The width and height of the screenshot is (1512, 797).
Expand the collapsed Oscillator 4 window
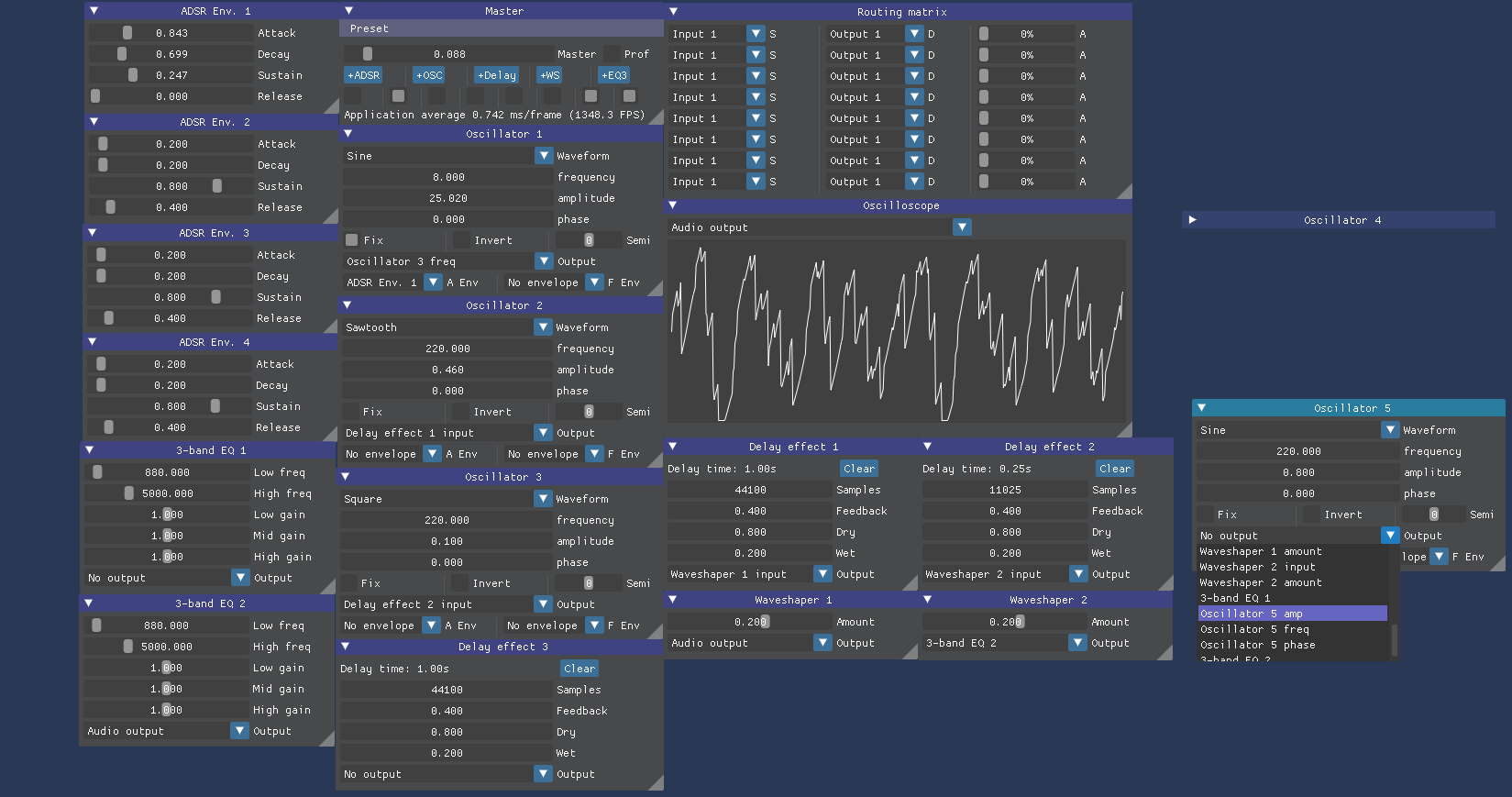(1192, 219)
